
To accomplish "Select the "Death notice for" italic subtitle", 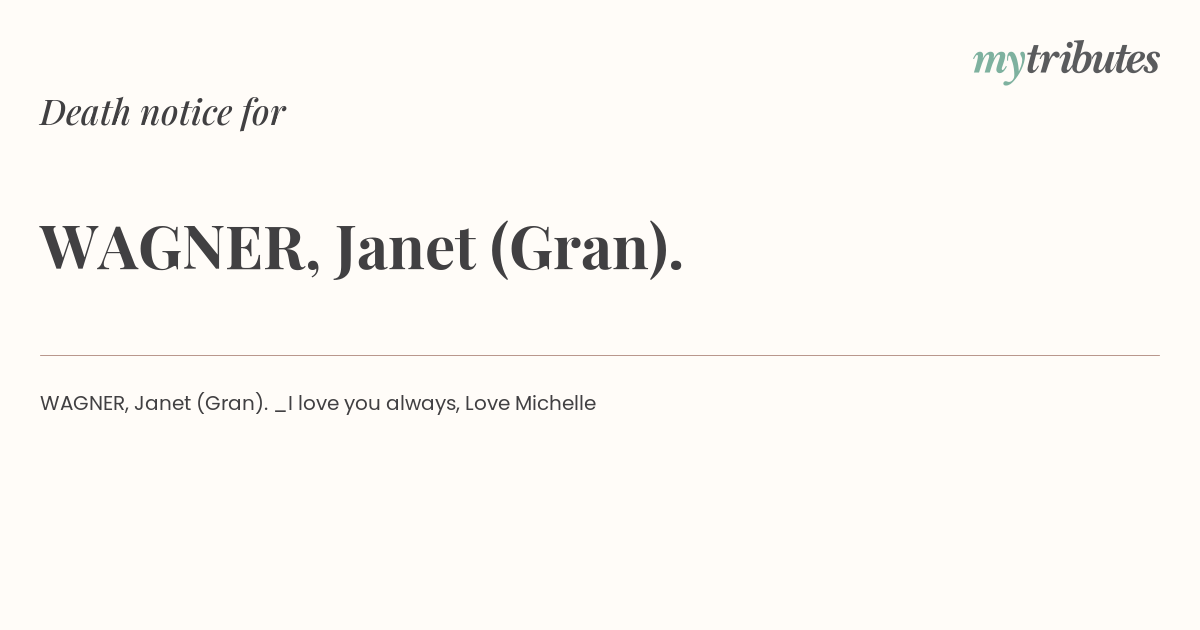I will click(163, 112).
